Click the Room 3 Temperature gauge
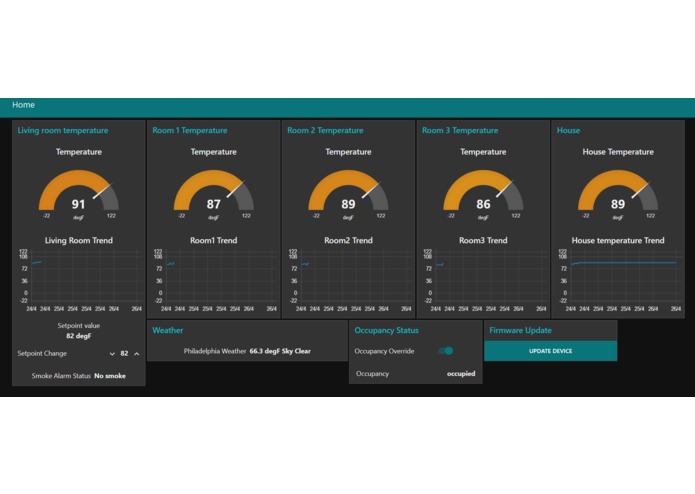695x494 pixels. 483,193
